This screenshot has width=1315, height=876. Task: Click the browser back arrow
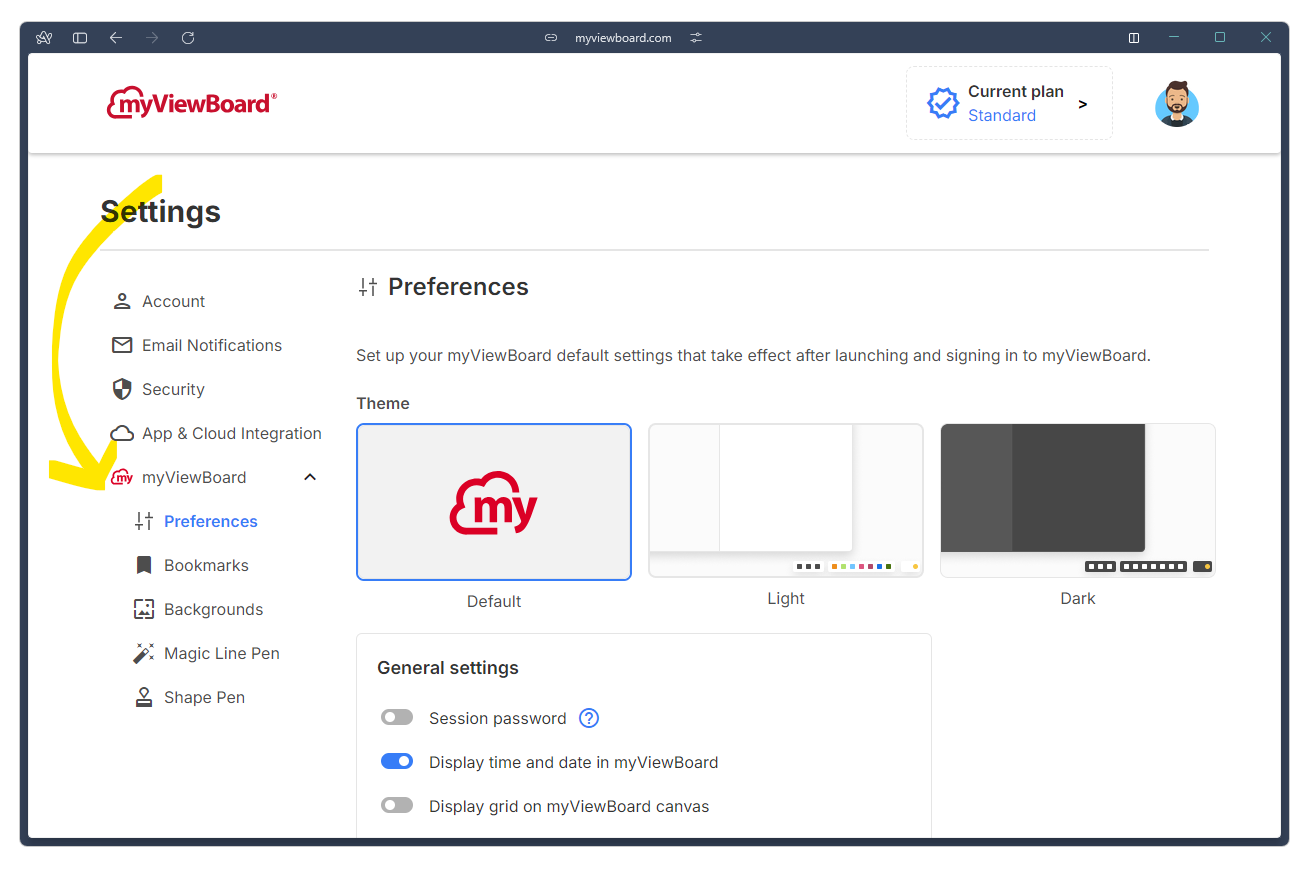116,38
